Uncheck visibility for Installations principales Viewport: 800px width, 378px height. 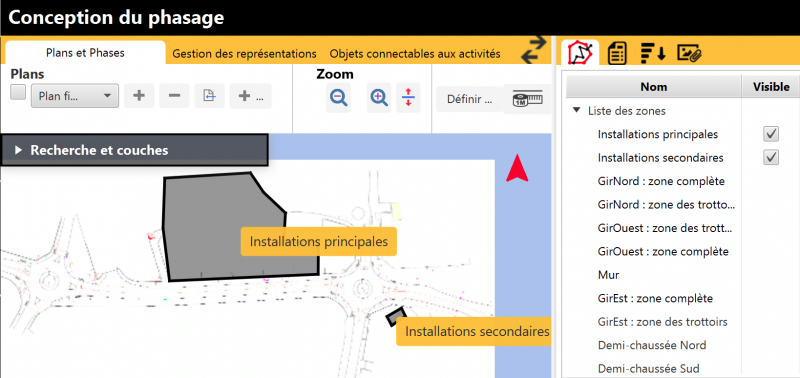pos(771,134)
